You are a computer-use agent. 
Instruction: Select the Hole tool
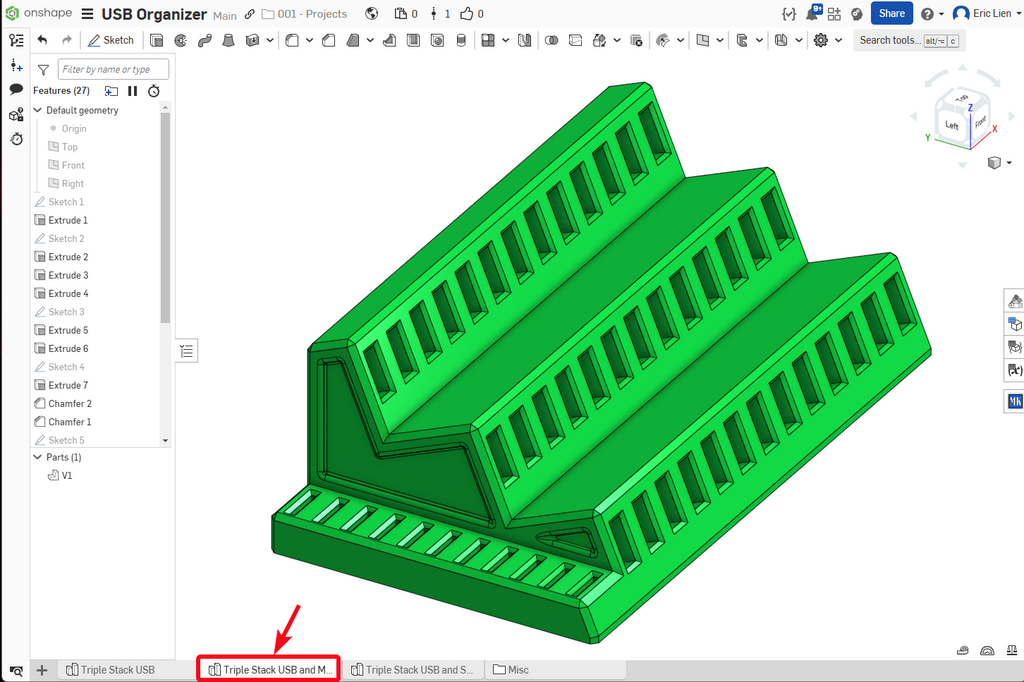coord(438,41)
